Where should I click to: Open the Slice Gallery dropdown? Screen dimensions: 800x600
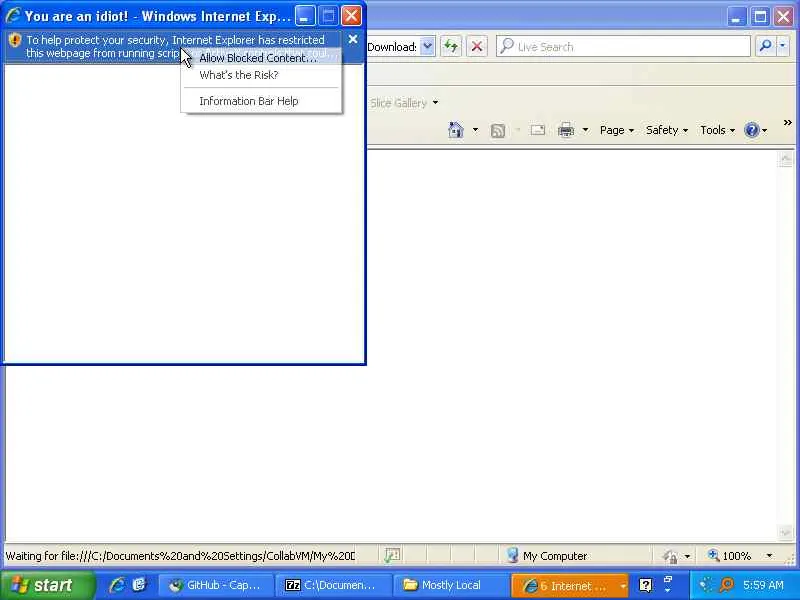coord(435,103)
